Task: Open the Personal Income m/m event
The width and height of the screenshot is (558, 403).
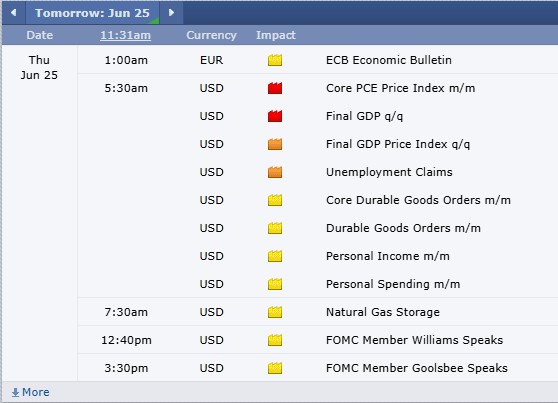Action: pos(388,256)
